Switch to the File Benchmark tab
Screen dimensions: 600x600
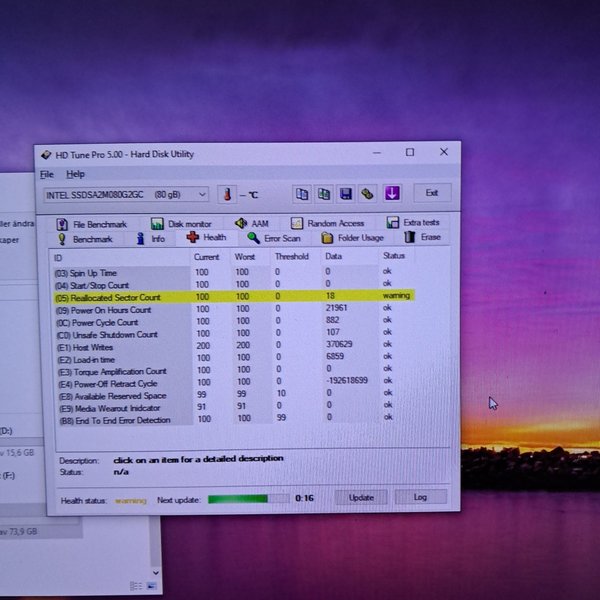(92, 224)
